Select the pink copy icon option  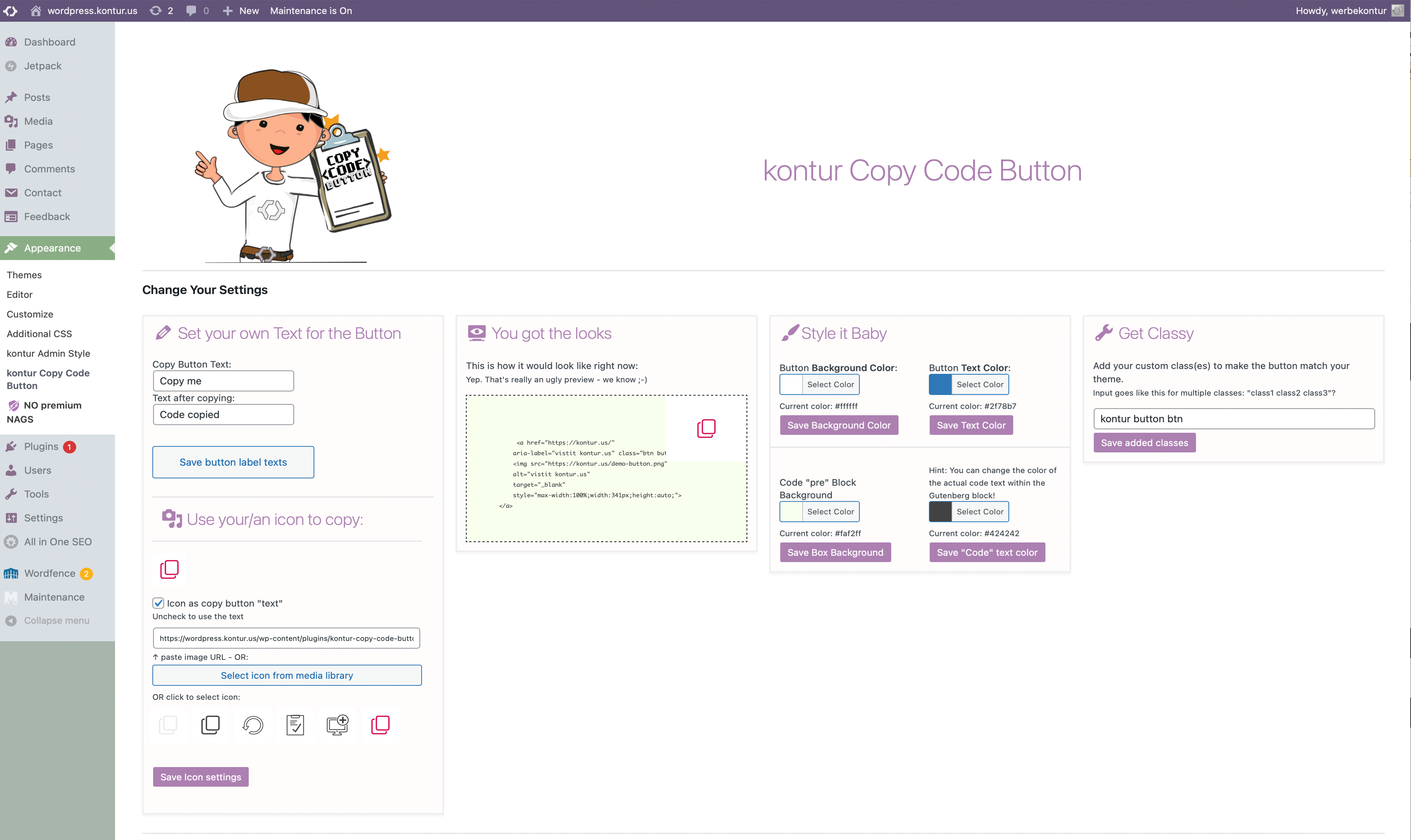pos(380,725)
